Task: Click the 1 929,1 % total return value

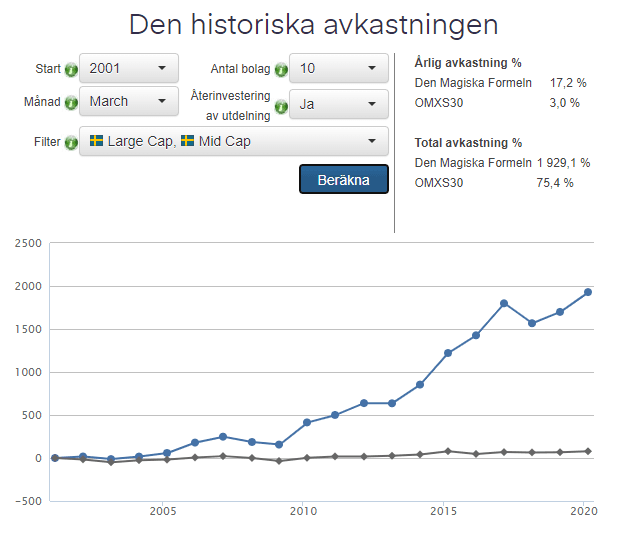Action: 563,162
